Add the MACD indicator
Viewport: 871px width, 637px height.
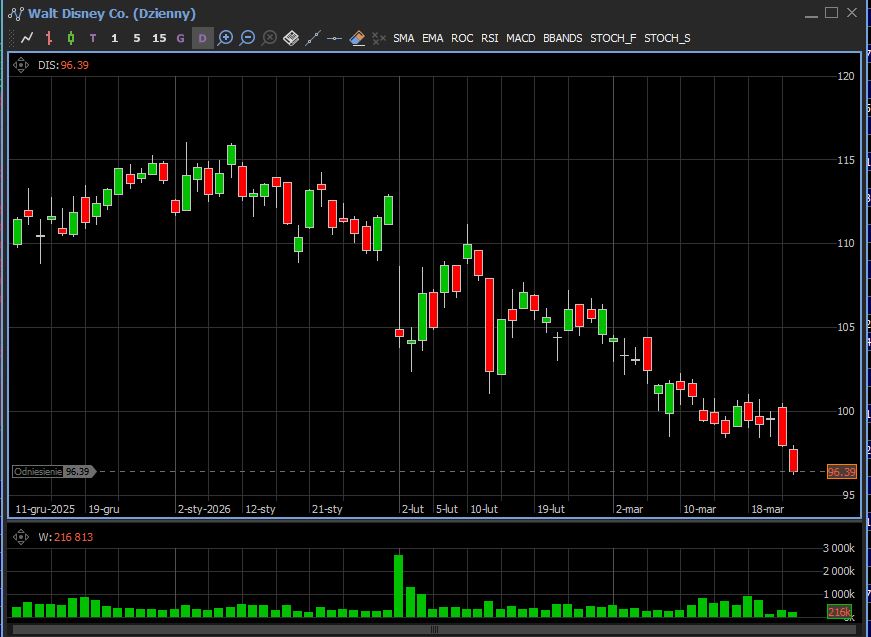520,38
